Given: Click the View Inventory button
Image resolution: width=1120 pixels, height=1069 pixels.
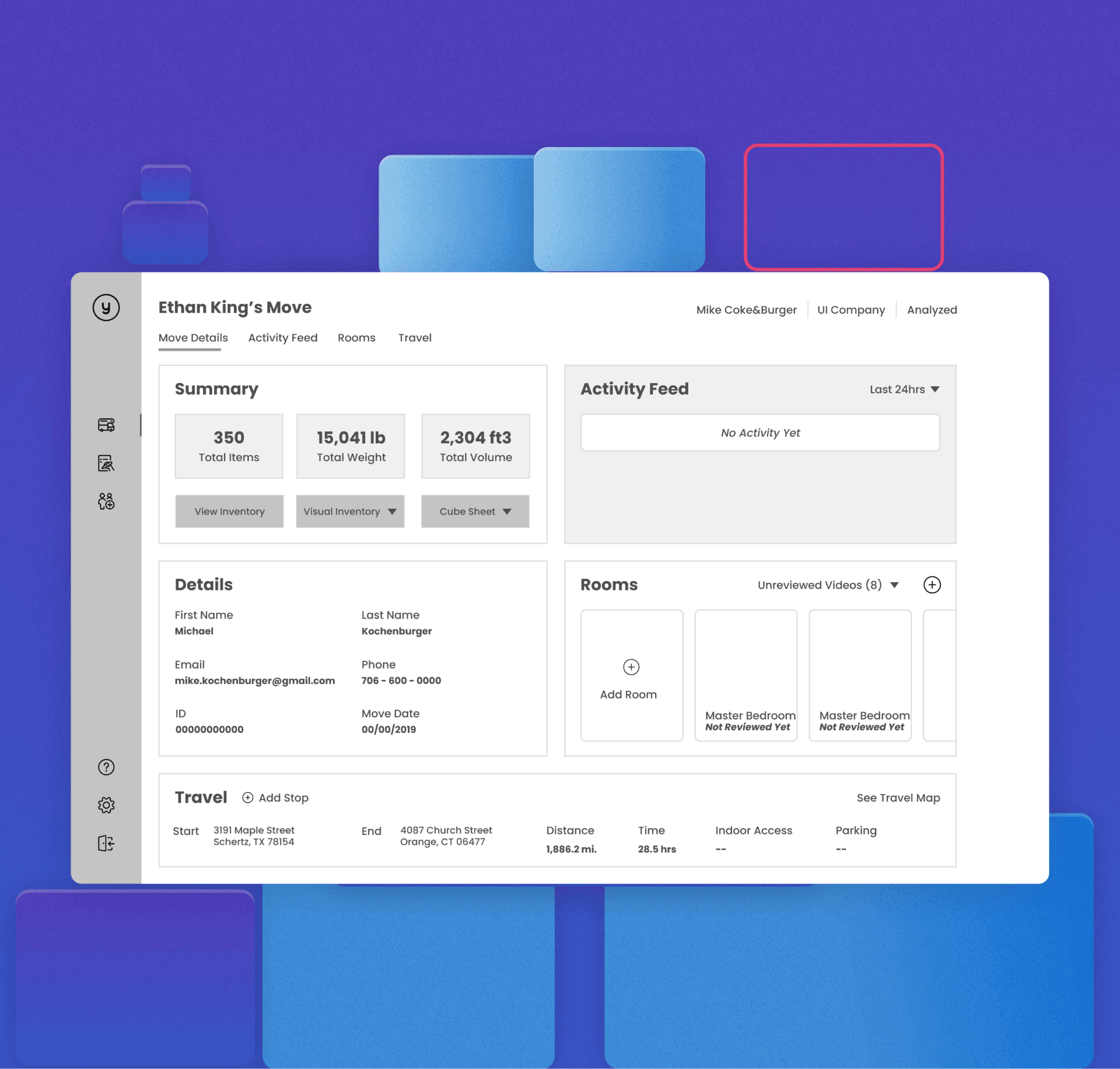Looking at the screenshot, I should 229,511.
